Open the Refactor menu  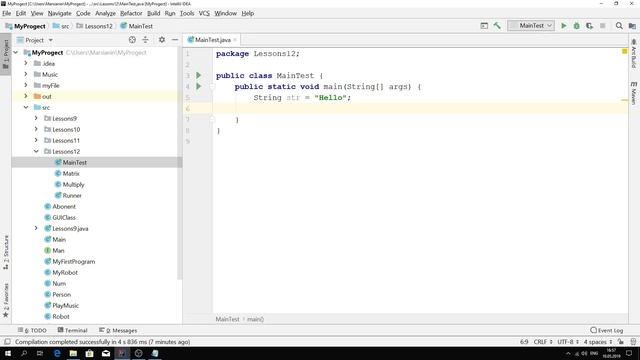(x=131, y=13)
